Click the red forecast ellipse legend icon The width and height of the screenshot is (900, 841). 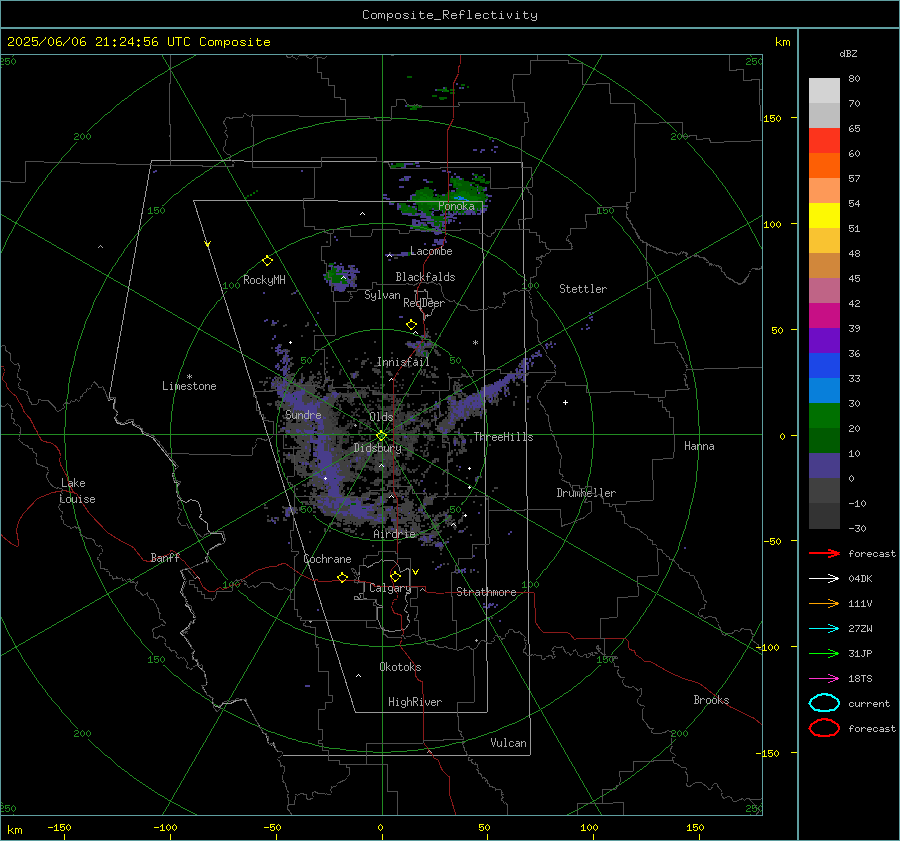tap(824, 728)
